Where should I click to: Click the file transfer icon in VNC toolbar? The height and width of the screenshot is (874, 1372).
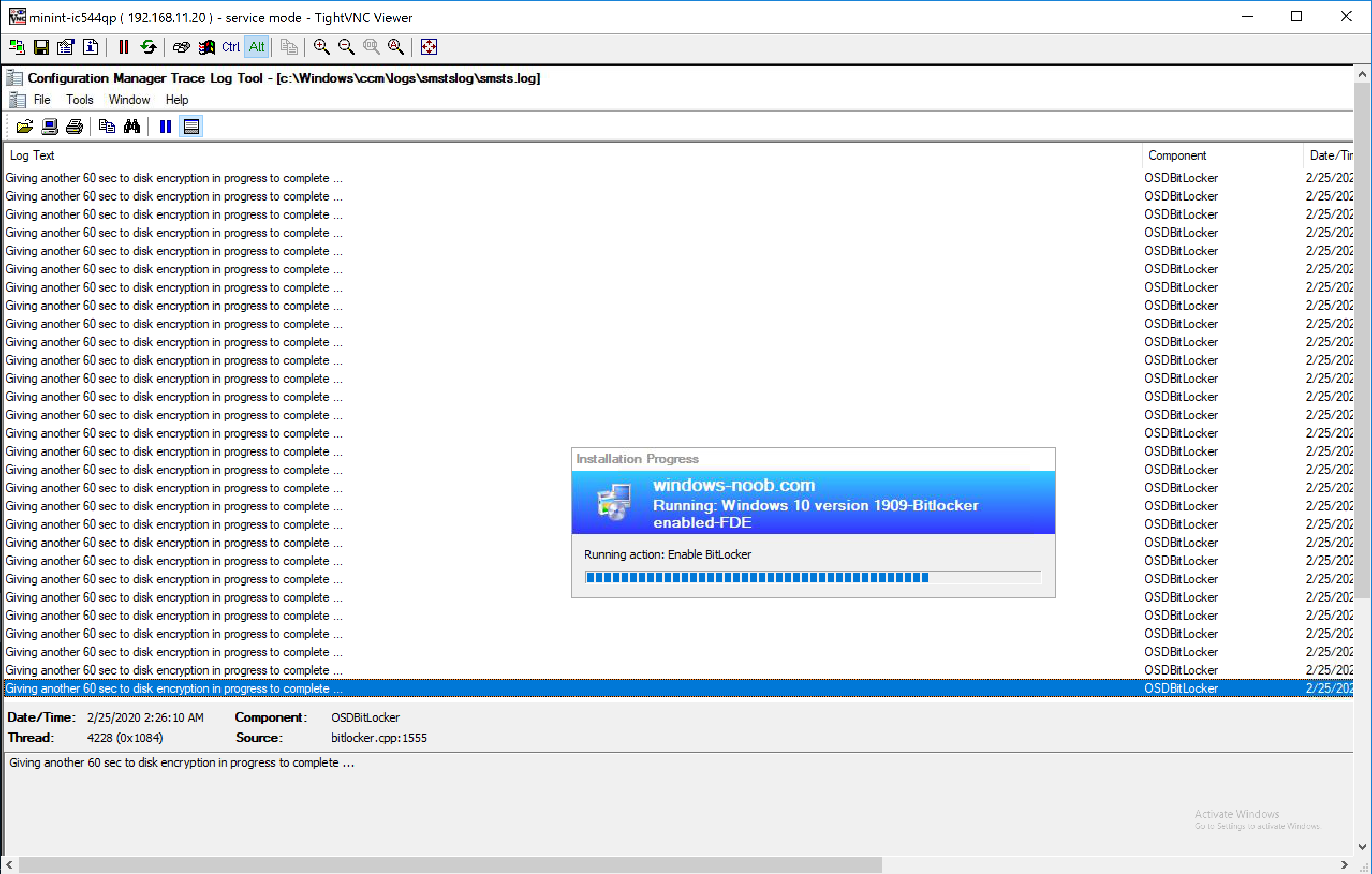coord(289,47)
